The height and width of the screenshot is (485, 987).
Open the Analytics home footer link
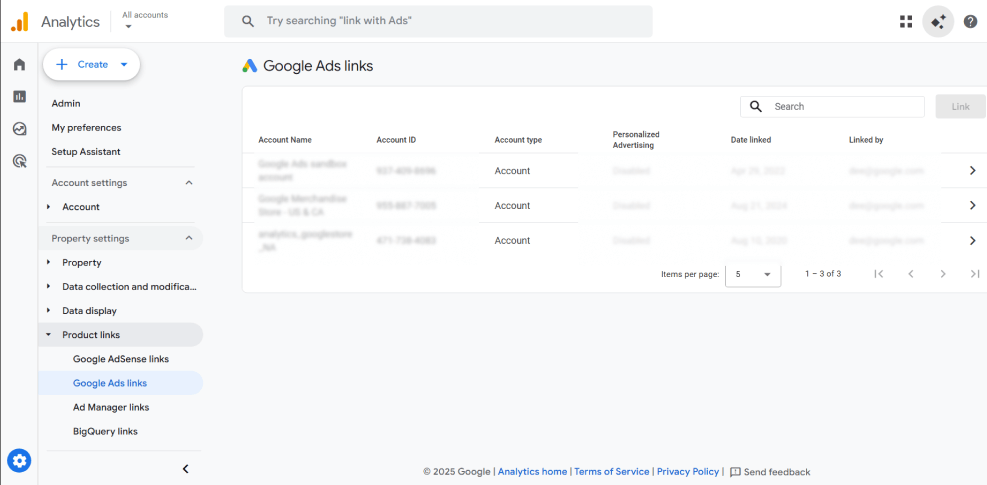[533, 472]
